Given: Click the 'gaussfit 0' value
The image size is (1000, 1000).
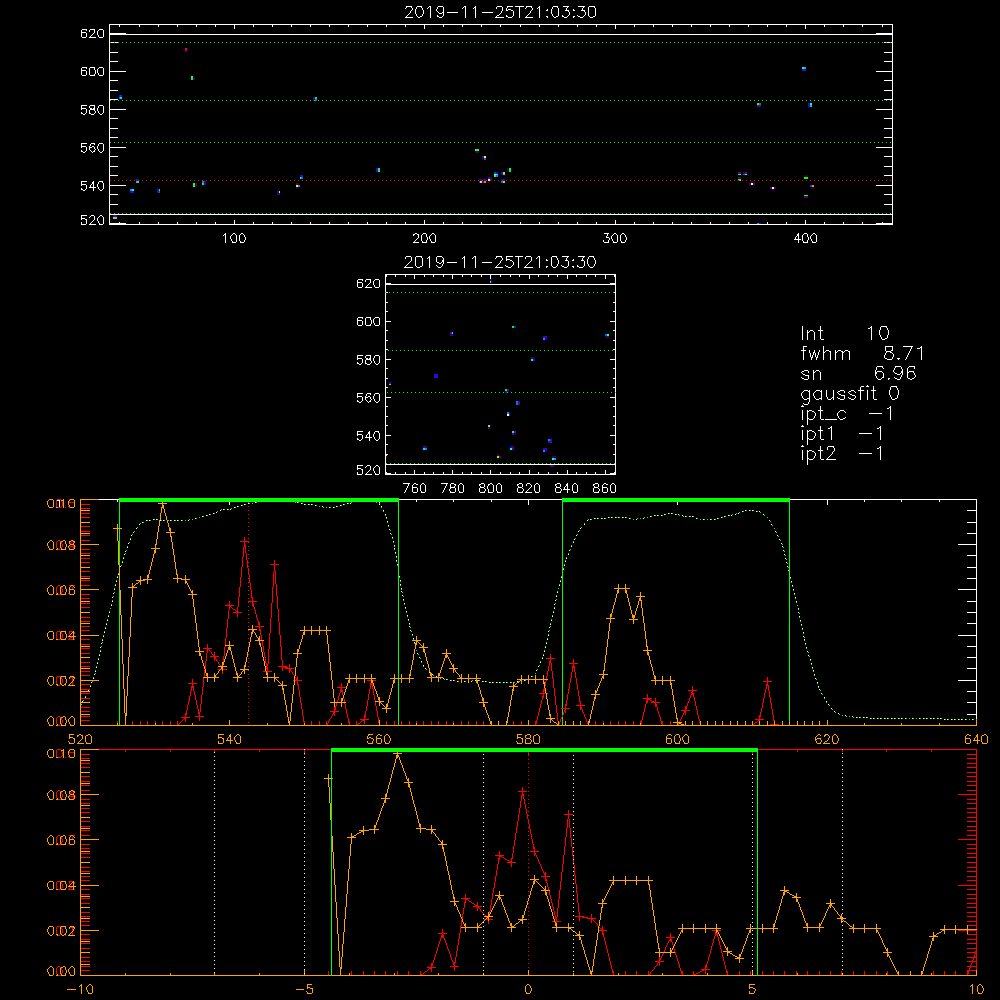Looking at the screenshot, I should tap(849, 393).
